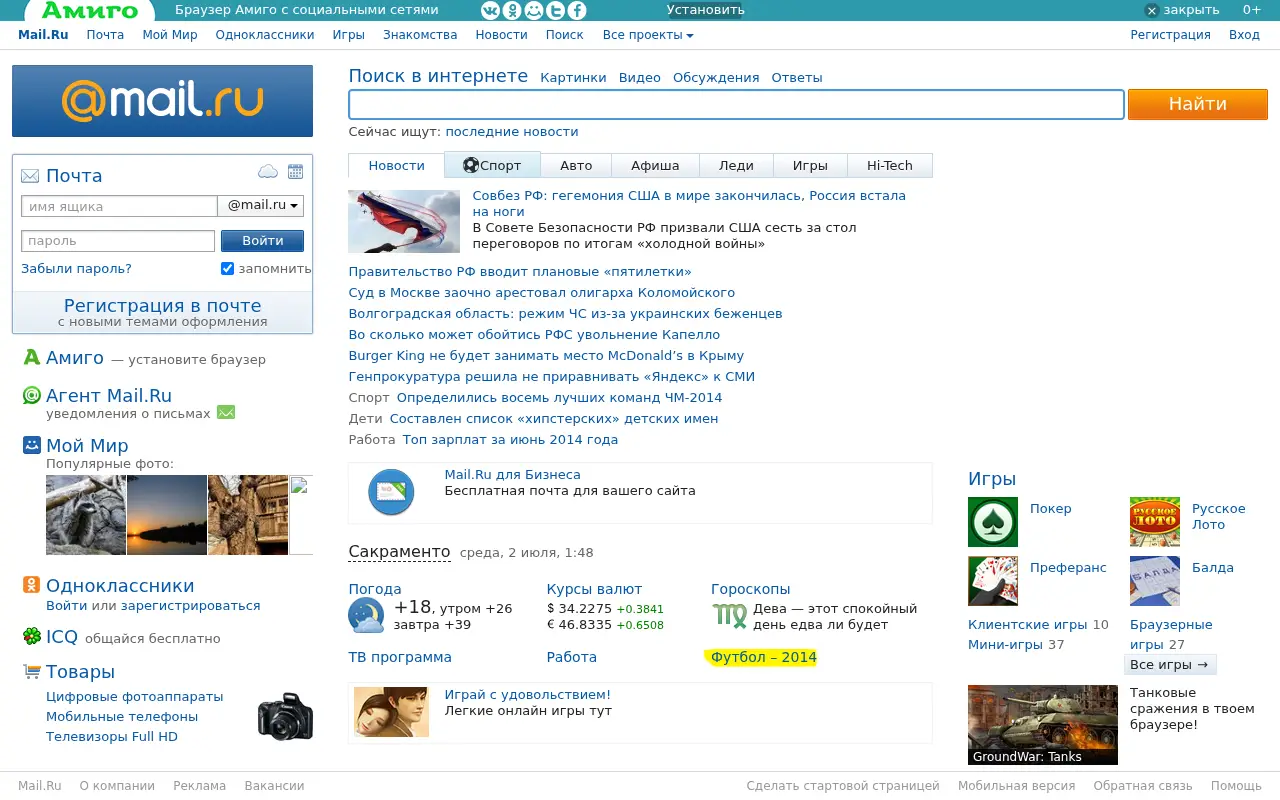
Task: Click the Virgo horoscope sign icon
Action: pyautogui.click(x=729, y=615)
